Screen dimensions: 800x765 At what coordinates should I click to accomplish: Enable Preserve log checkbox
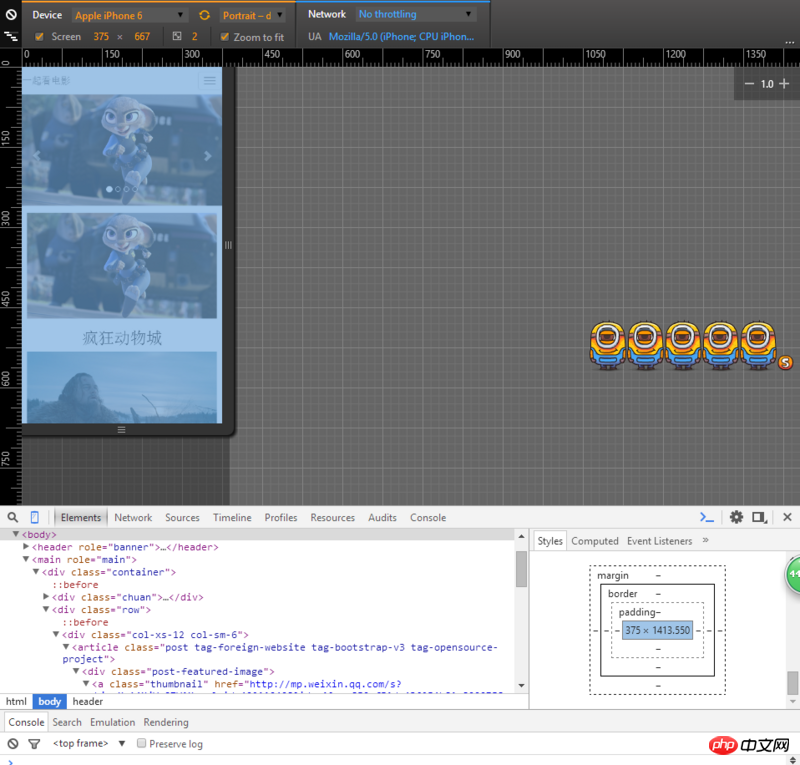tap(141, 744)
